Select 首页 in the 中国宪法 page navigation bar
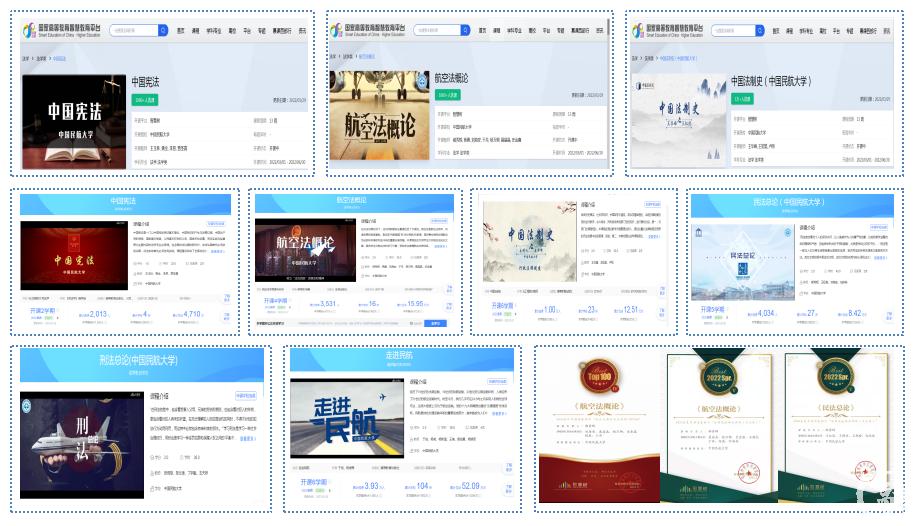Screen dimensions: 916x526 [x=182, y=31]
